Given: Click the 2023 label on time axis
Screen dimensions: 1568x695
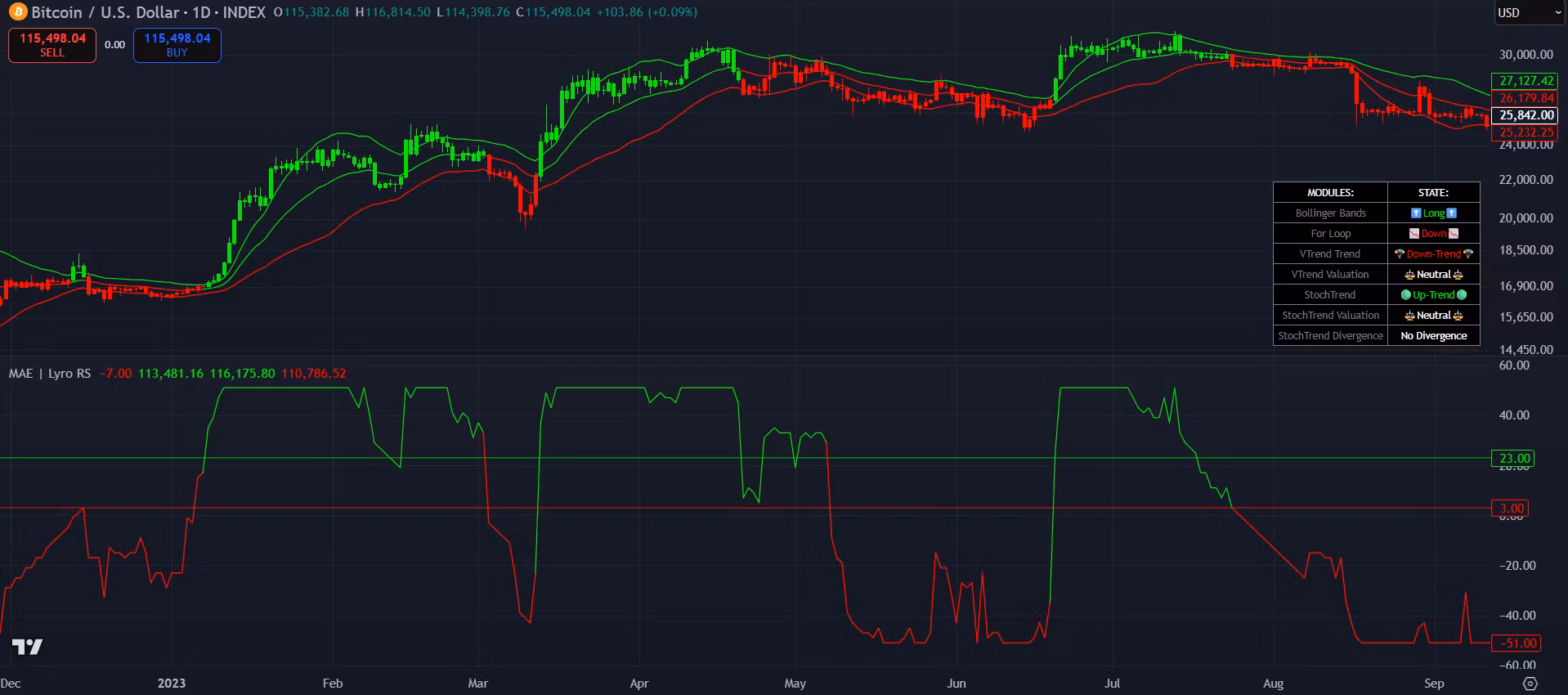Looking at the screenshot, I should [x=172, y=684].
